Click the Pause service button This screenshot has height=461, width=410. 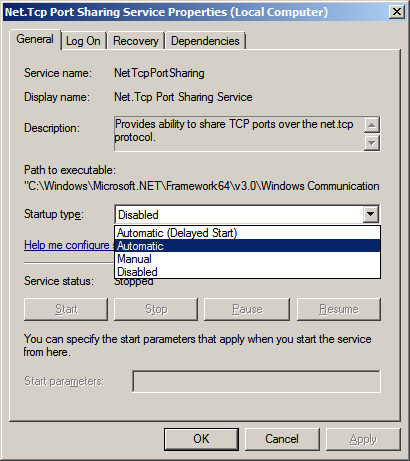247,309
